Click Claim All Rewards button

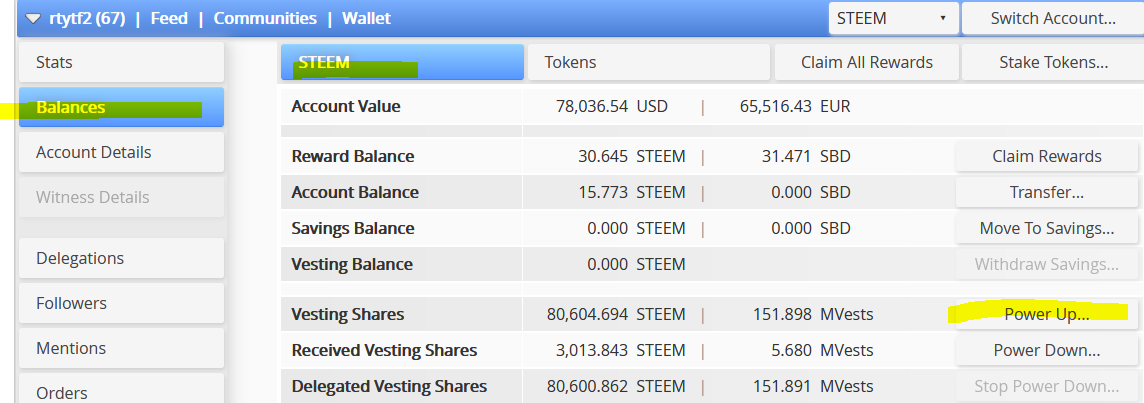click(866, 62)
